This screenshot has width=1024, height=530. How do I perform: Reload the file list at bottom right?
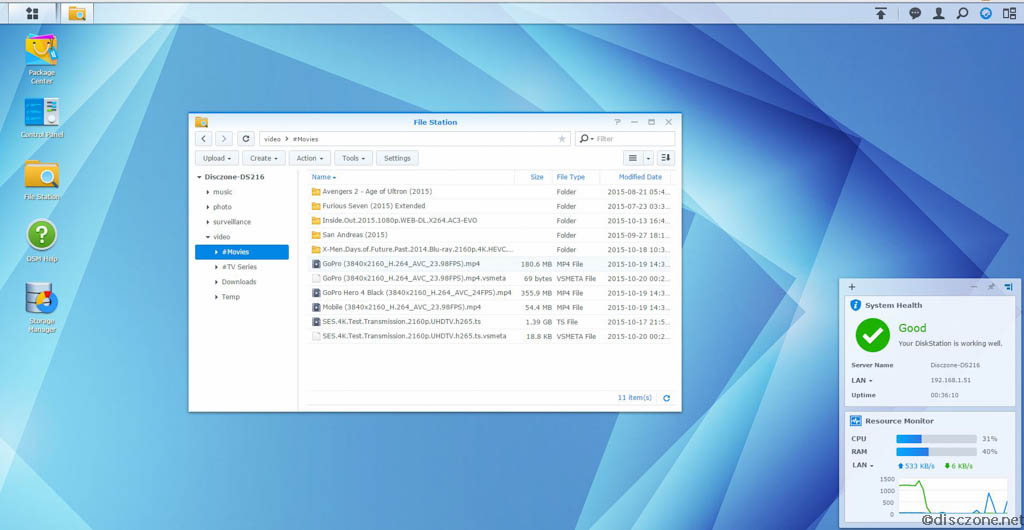[x=666, y=398]
